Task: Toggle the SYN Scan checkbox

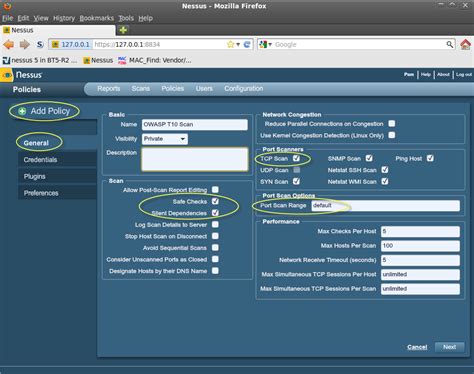Action: point(296,181)
